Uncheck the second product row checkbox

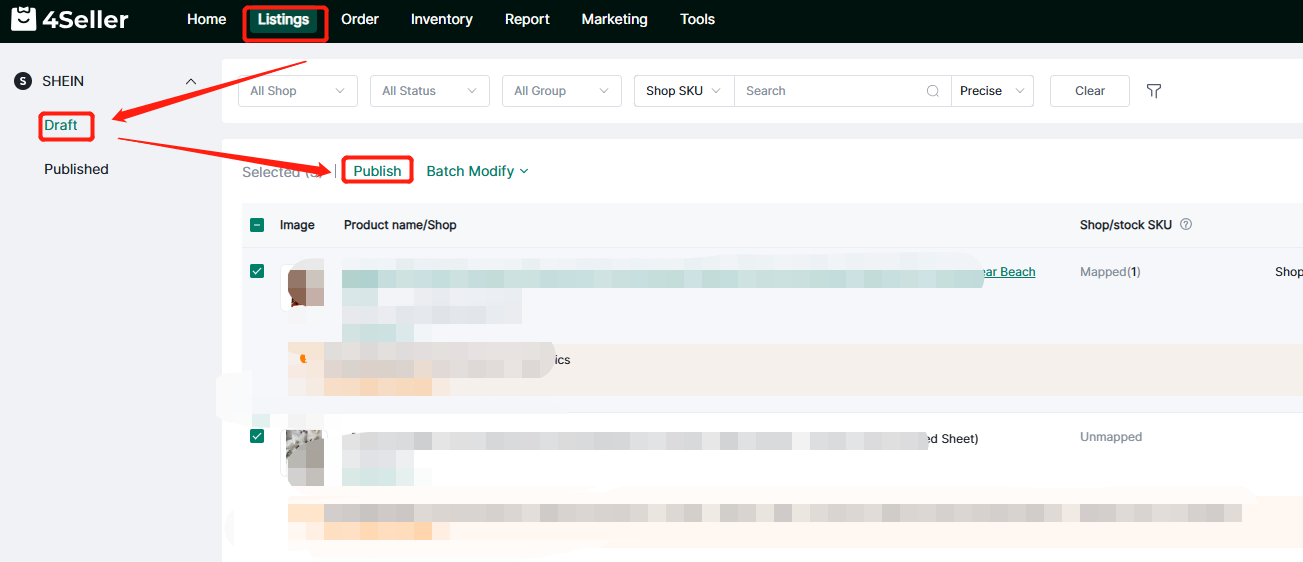tap(257, 436)
